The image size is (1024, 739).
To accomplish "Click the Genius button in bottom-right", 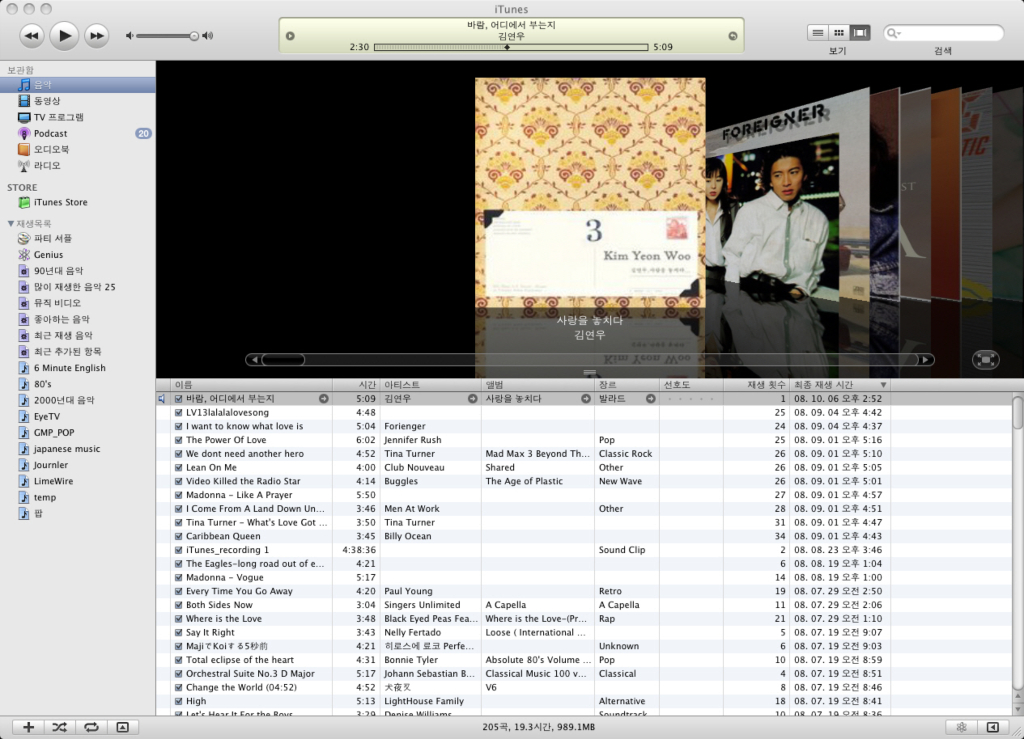I will pyautogui.click(x=961, y=727).
